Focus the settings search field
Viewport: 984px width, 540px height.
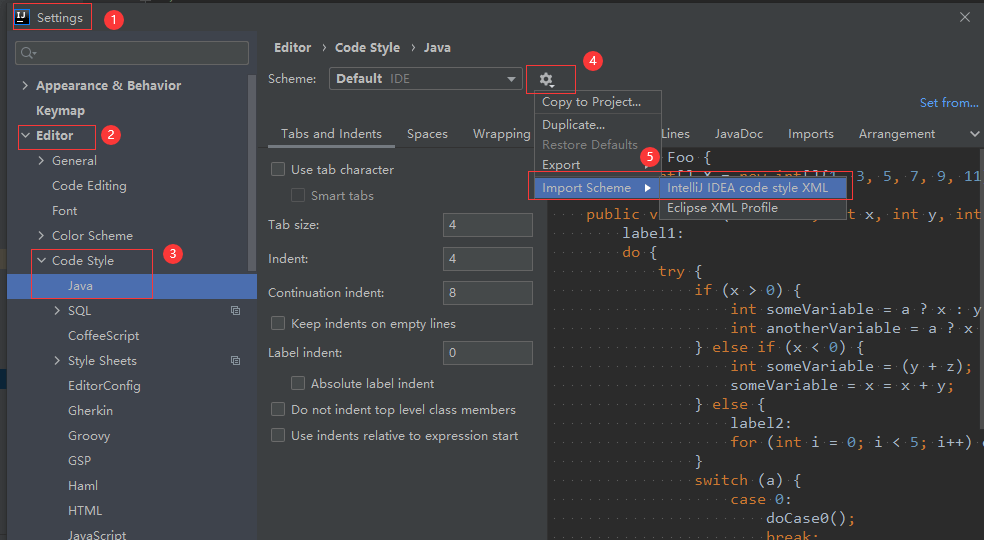click(132, 53)
